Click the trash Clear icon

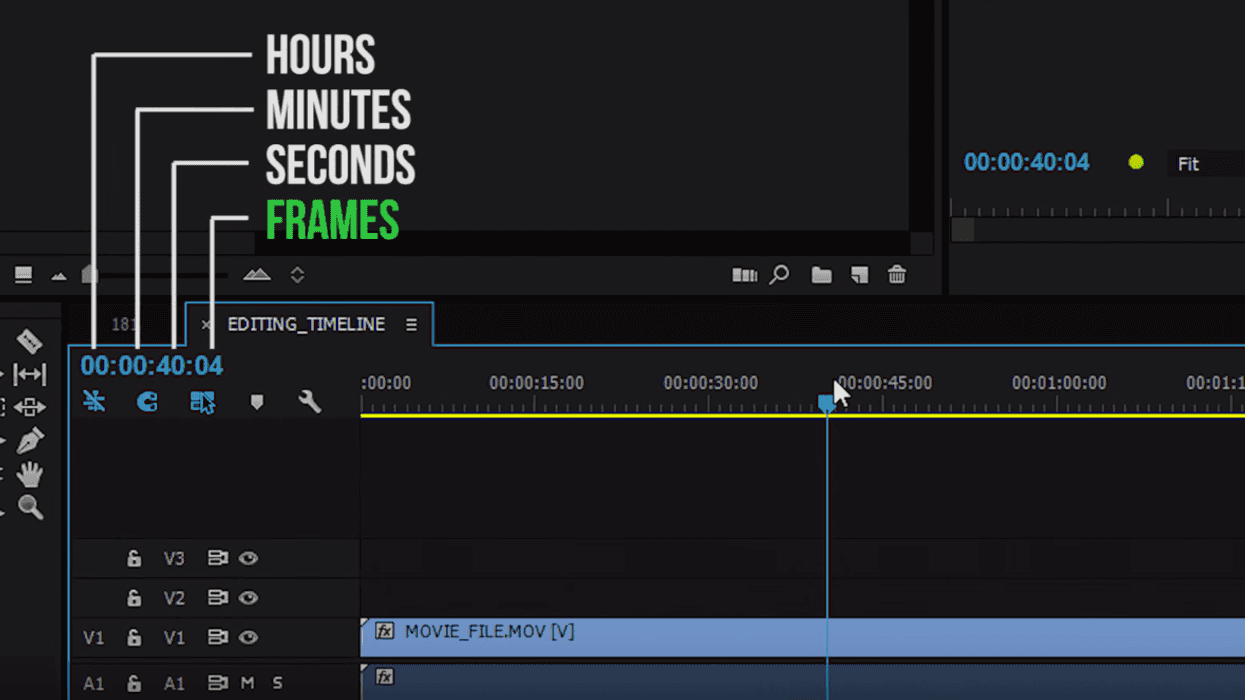[x=897, y=274]
